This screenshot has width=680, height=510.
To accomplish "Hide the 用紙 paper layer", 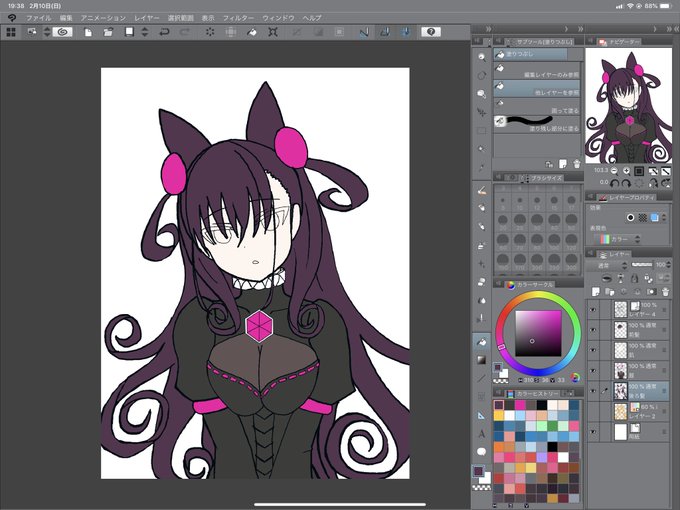I will click(x=593, y=432).
